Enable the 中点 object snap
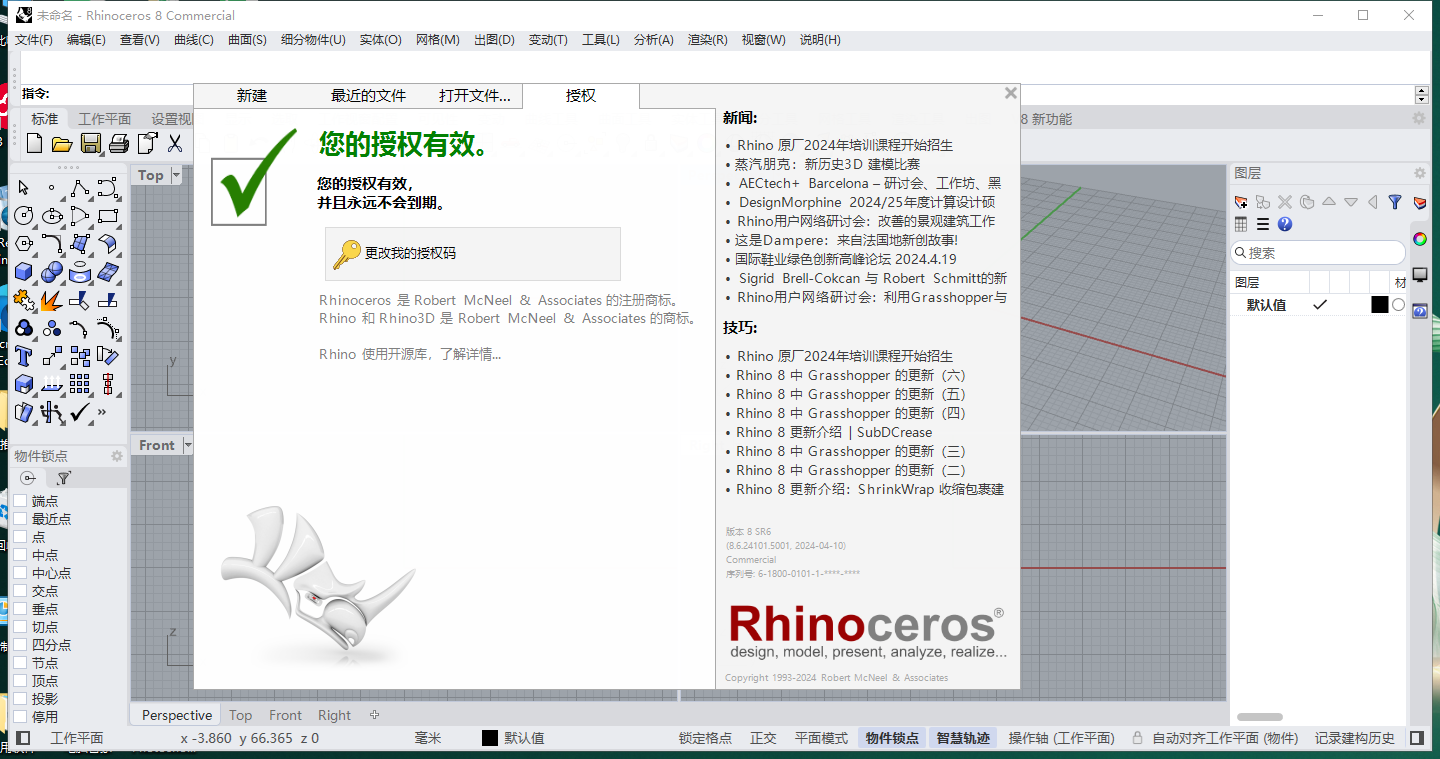Image resolution: width=1440 pixels, height=759 pixels. coord(19,555)
